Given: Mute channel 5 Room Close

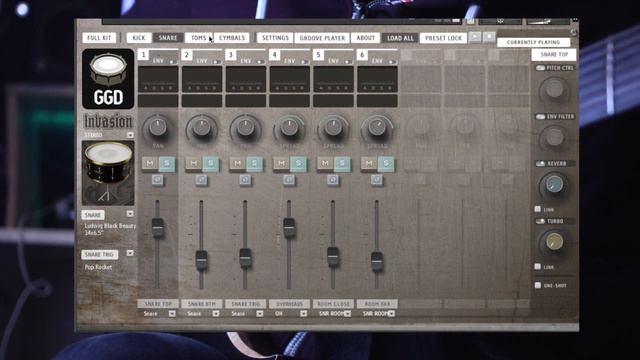Looking at the screenshot, I should click(325, 164).
